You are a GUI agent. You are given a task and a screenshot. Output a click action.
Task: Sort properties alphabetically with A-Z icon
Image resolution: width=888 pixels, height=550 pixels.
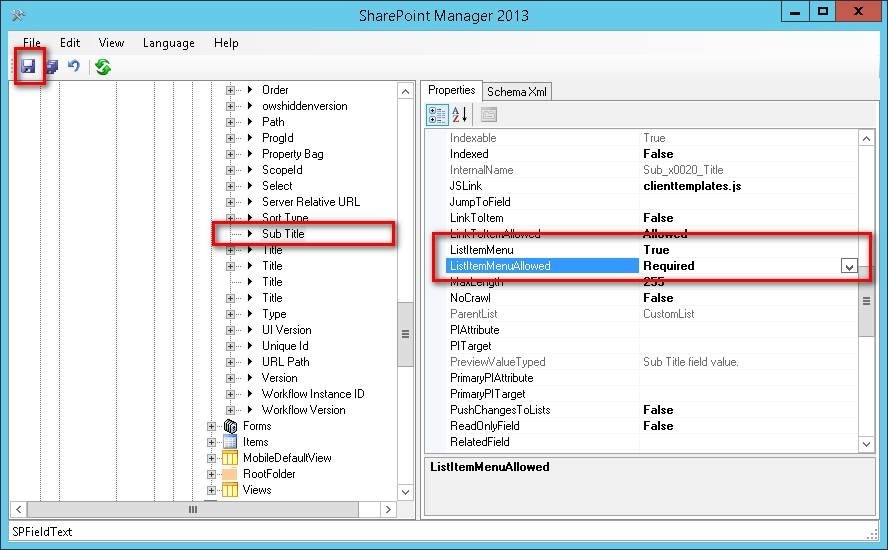click(460, 115)
